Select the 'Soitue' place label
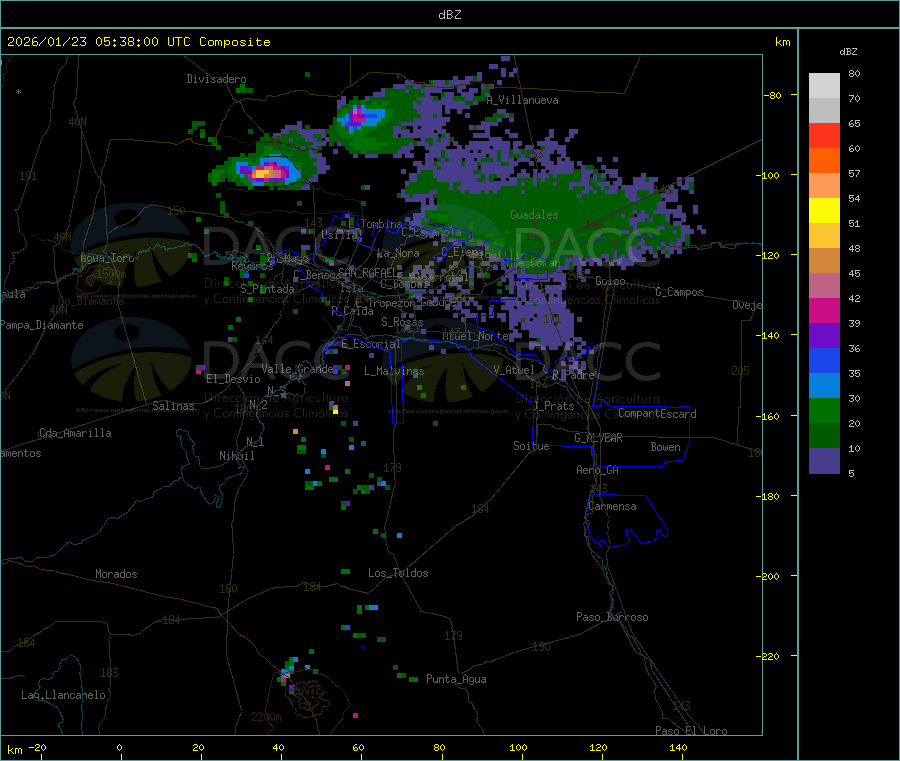Image resolution: width=900 pixels, height=761 pixels. point(531,446)
